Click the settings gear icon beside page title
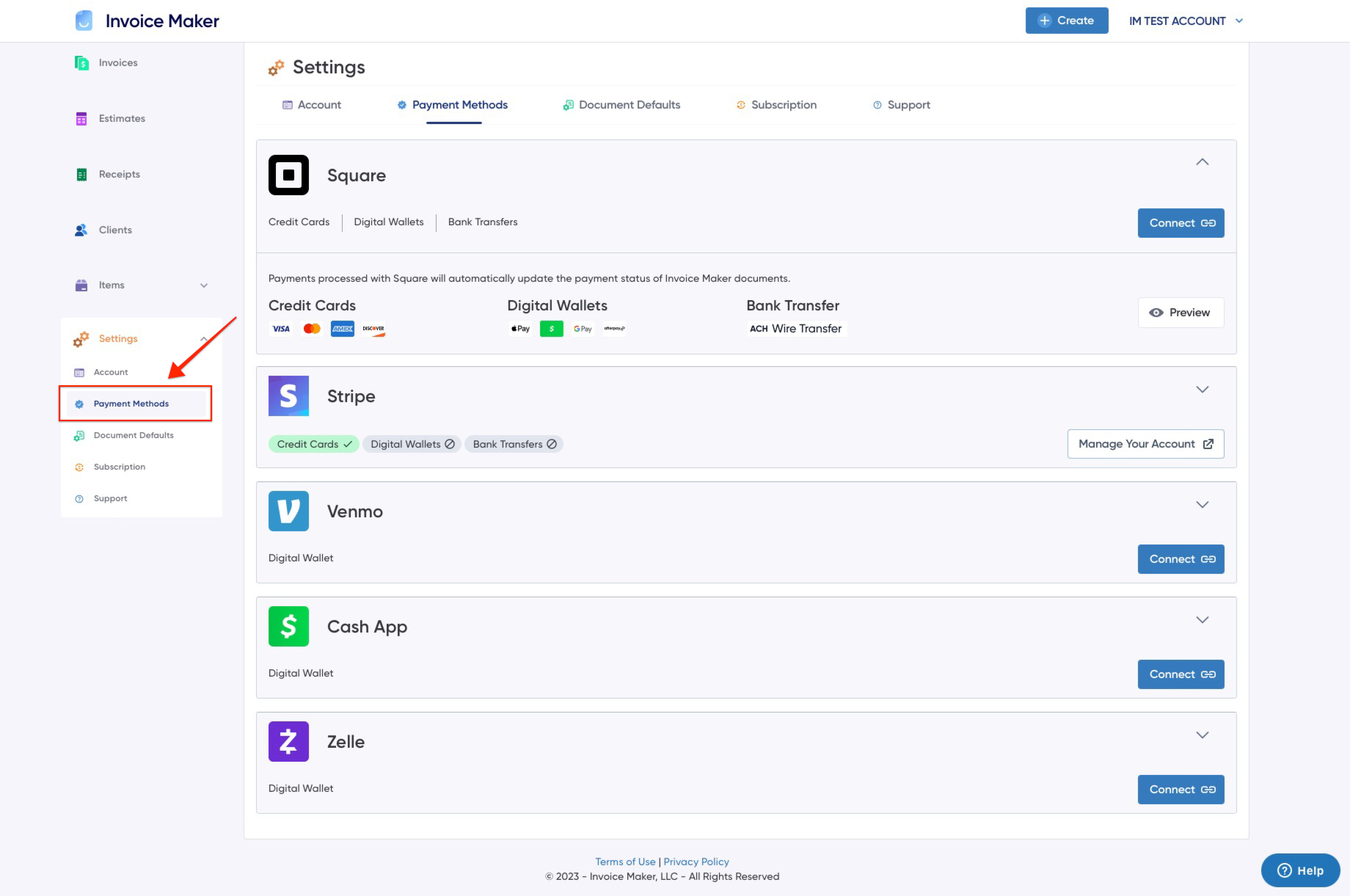The width and height of the screenshot is (1350, 896). pos(276,68)
